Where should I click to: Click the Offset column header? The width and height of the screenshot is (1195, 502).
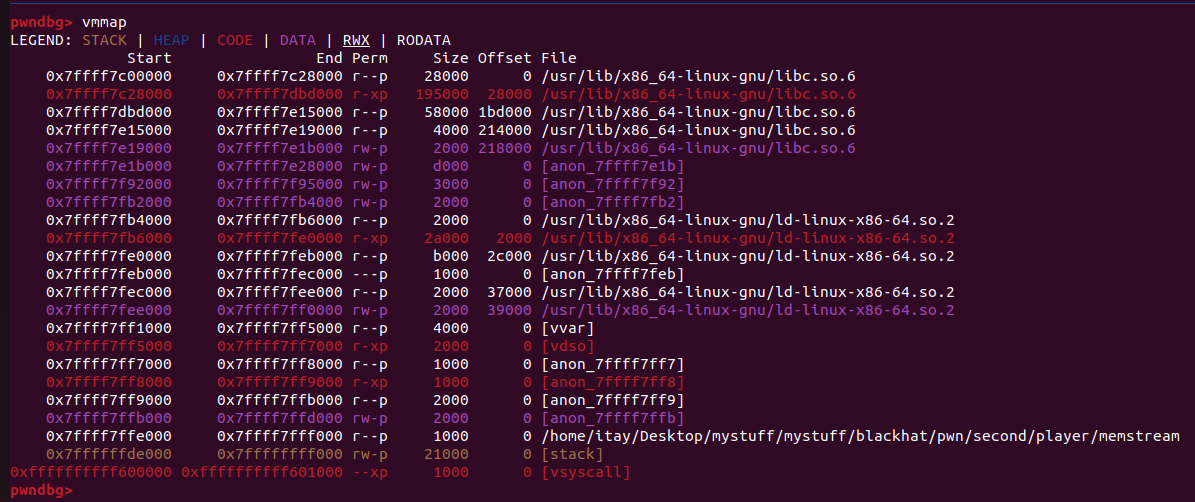tap(505, 58)
